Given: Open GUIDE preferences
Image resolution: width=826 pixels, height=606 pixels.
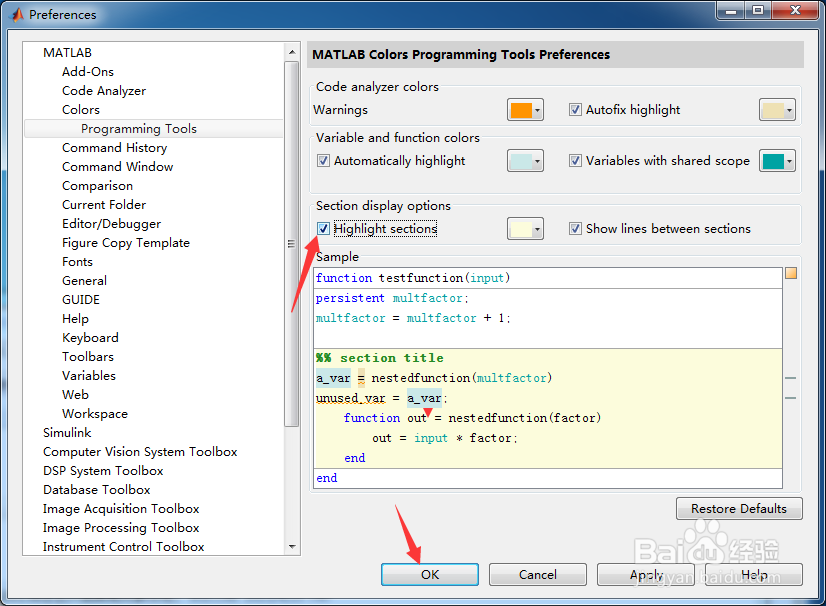Looking at the screenshot, I should 81,299.
